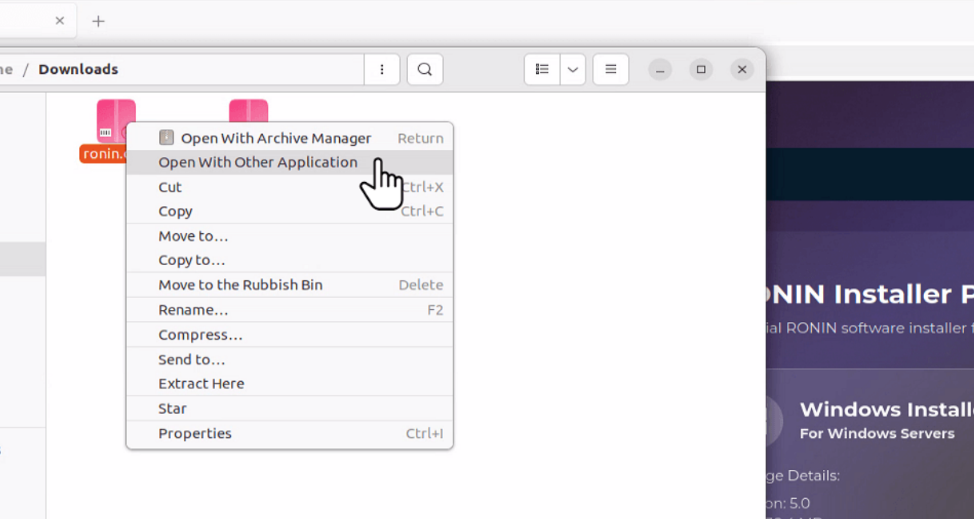Click Copy in the context menu
The height and width of the screenshot is (519, 974).
click(x=175, y=211)
